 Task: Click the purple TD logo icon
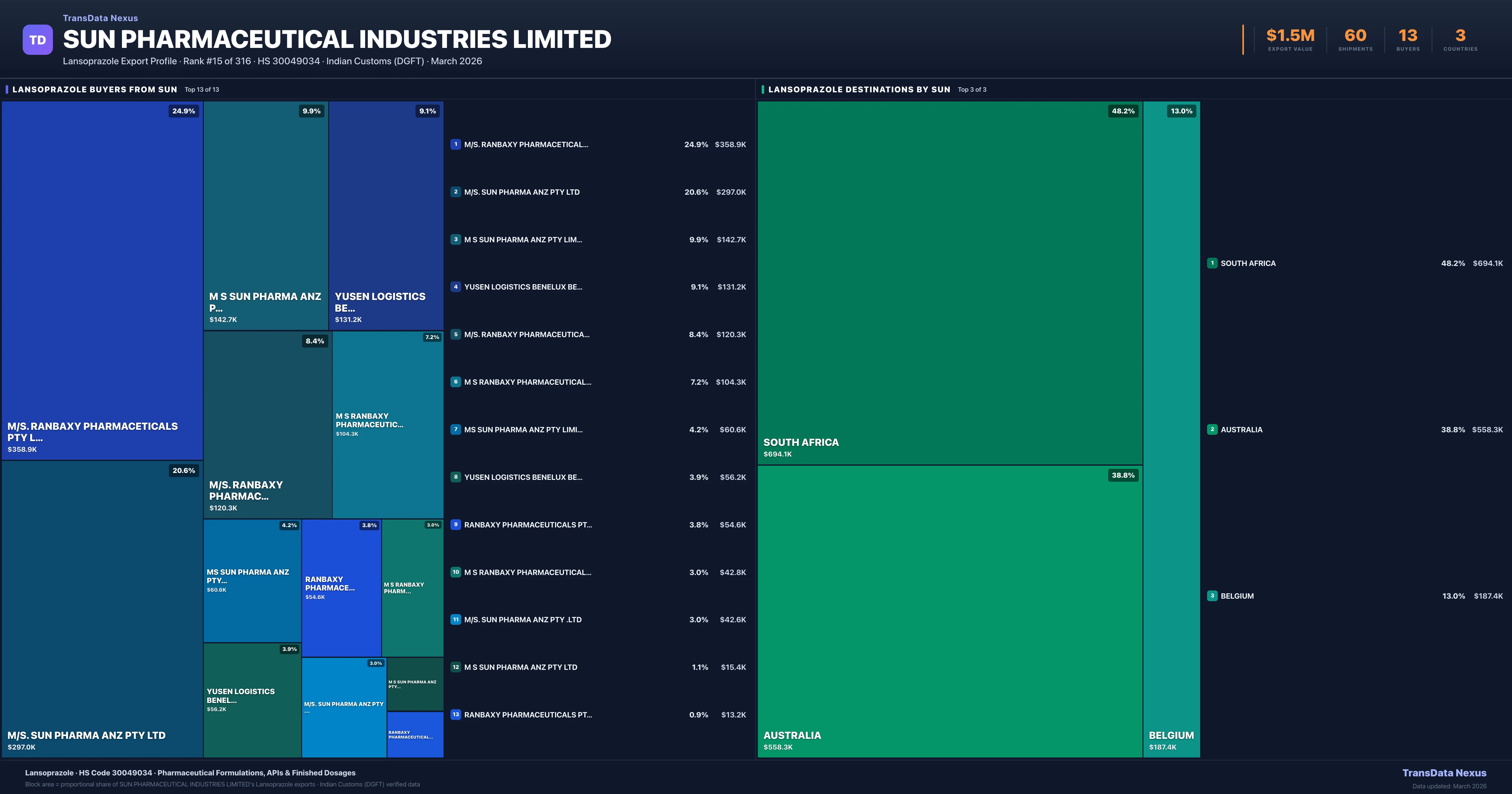[x=37, y=40]
